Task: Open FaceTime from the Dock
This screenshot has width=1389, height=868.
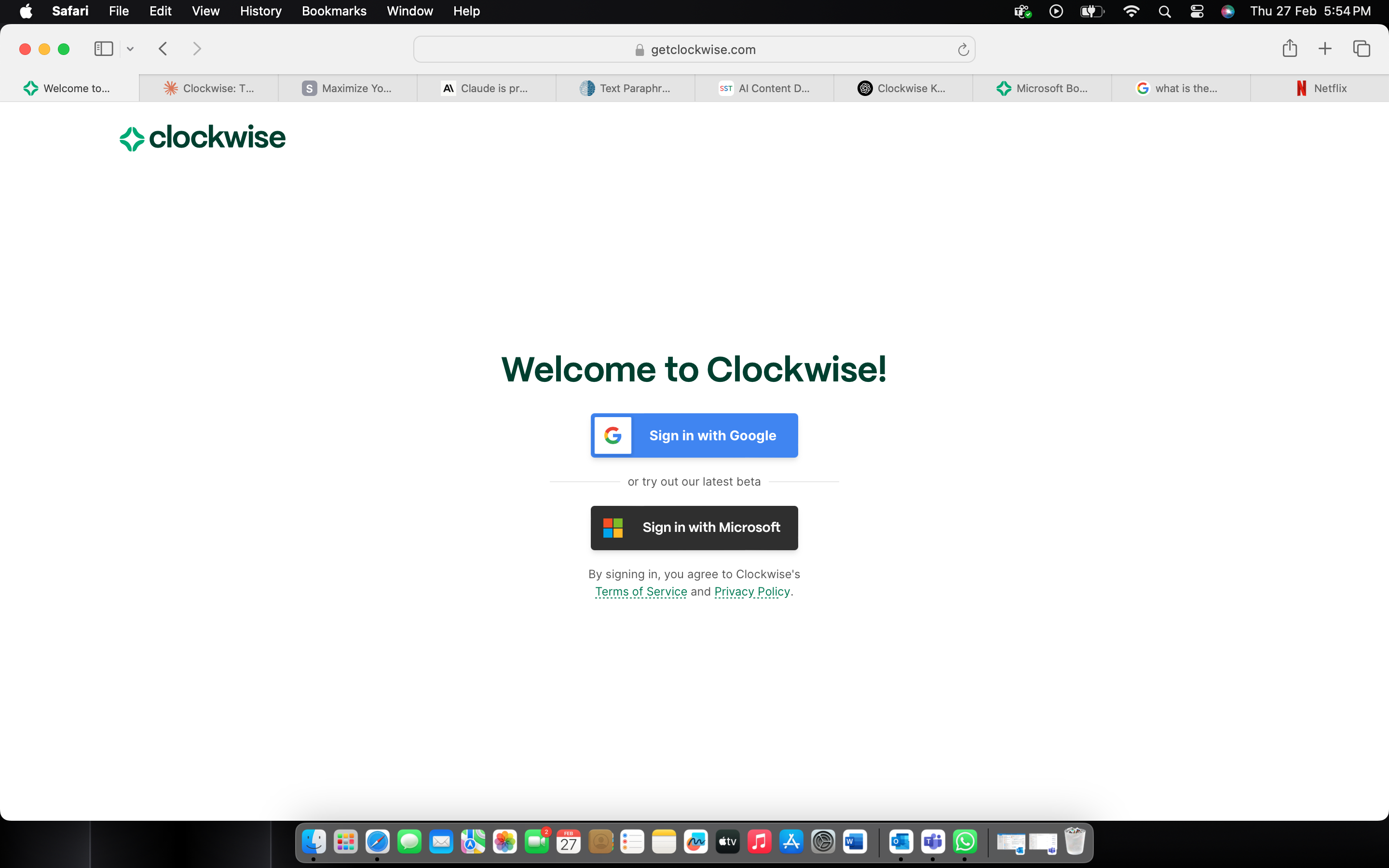Action: coord(537,842)
